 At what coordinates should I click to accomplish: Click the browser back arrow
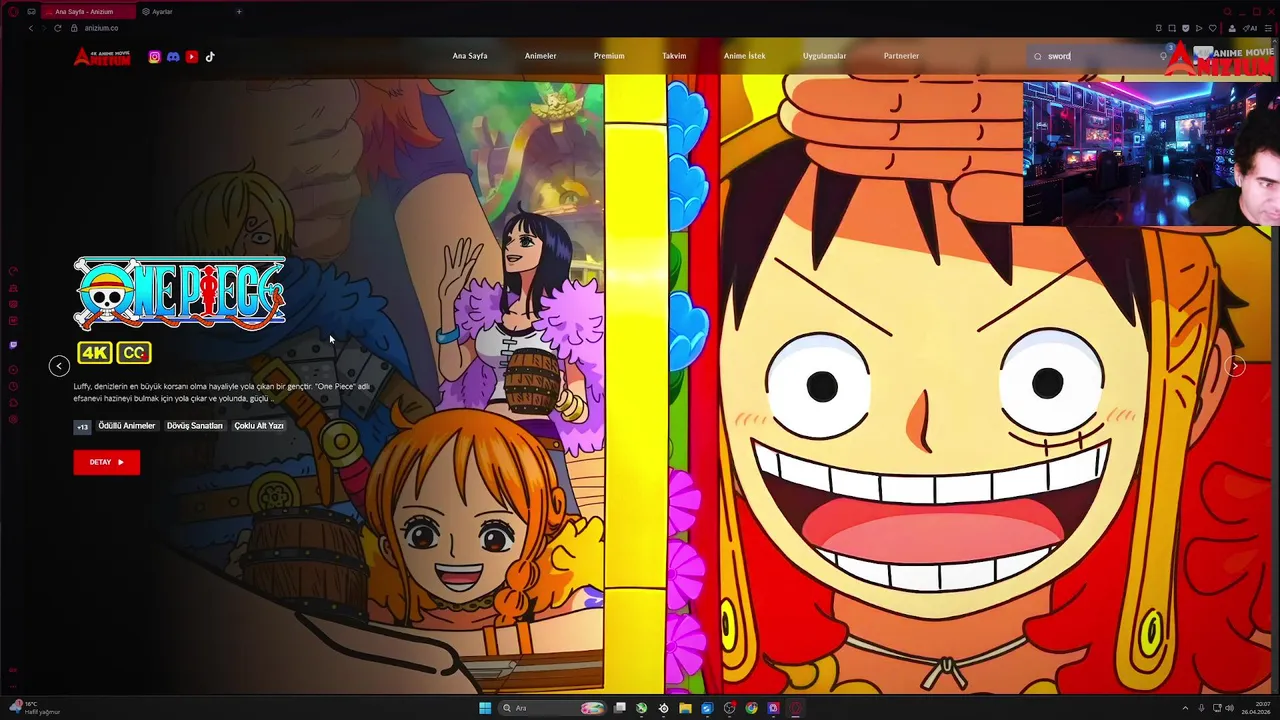tap(31, 28)
